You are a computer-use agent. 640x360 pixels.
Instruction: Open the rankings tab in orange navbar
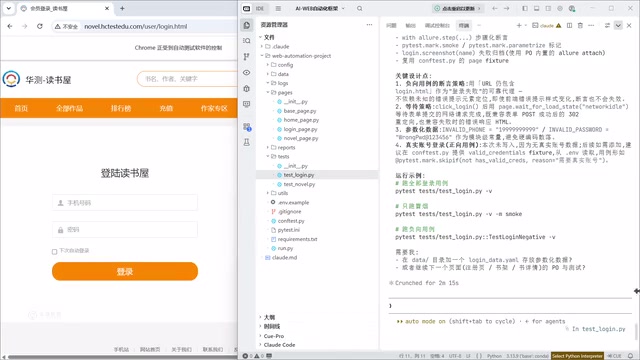point(121,108)
